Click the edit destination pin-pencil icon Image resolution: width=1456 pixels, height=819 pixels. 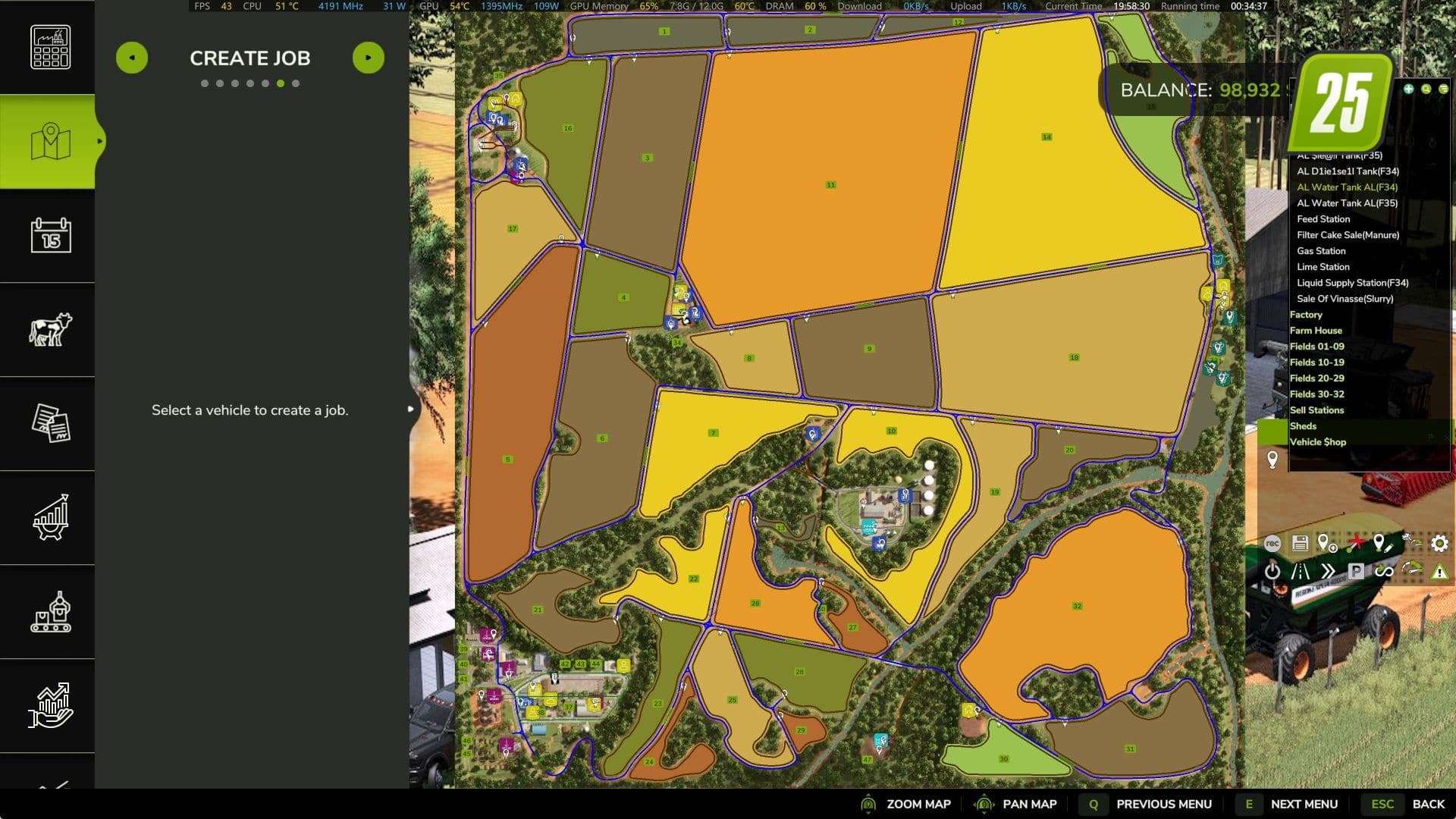[1382, 543]
